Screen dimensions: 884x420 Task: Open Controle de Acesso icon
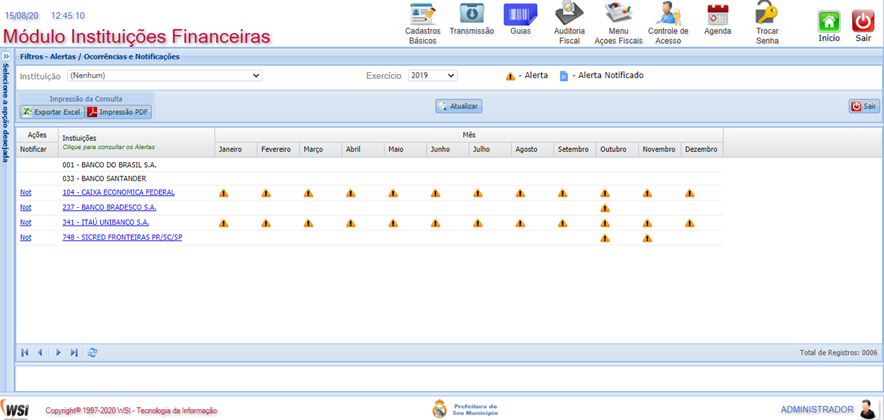[668, 14]
